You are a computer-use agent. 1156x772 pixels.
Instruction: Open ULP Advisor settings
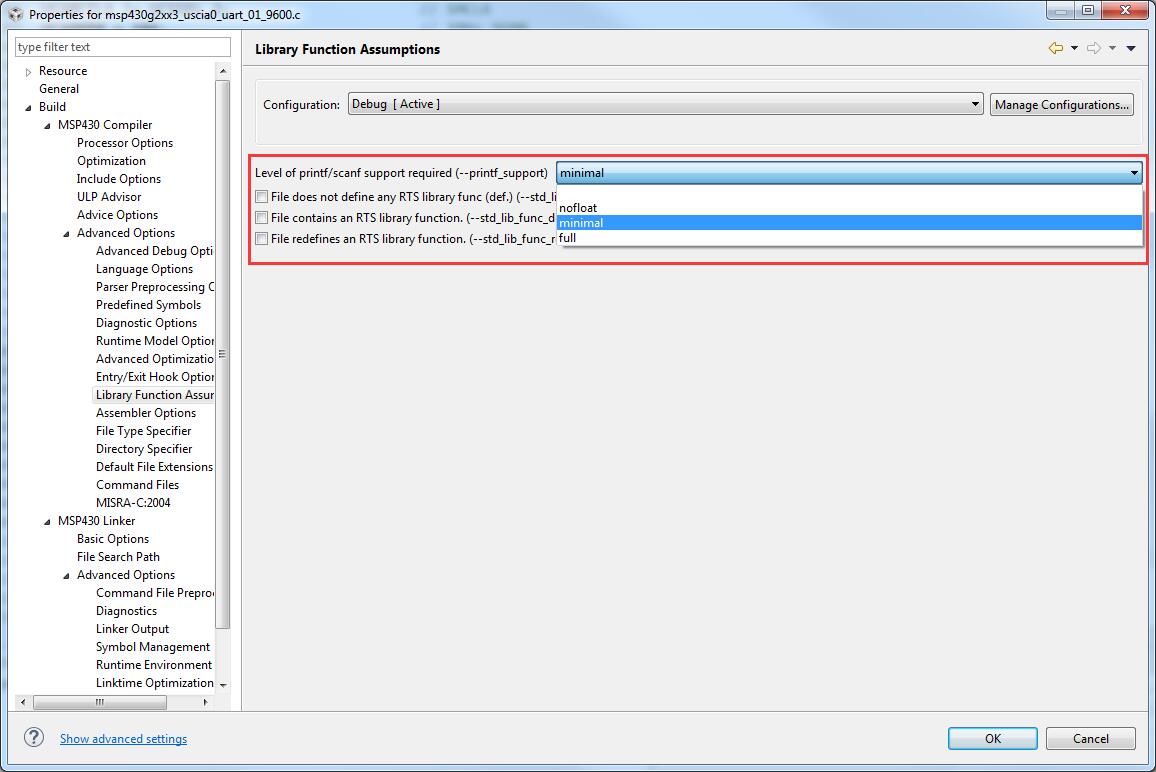[x=109, y=197]
